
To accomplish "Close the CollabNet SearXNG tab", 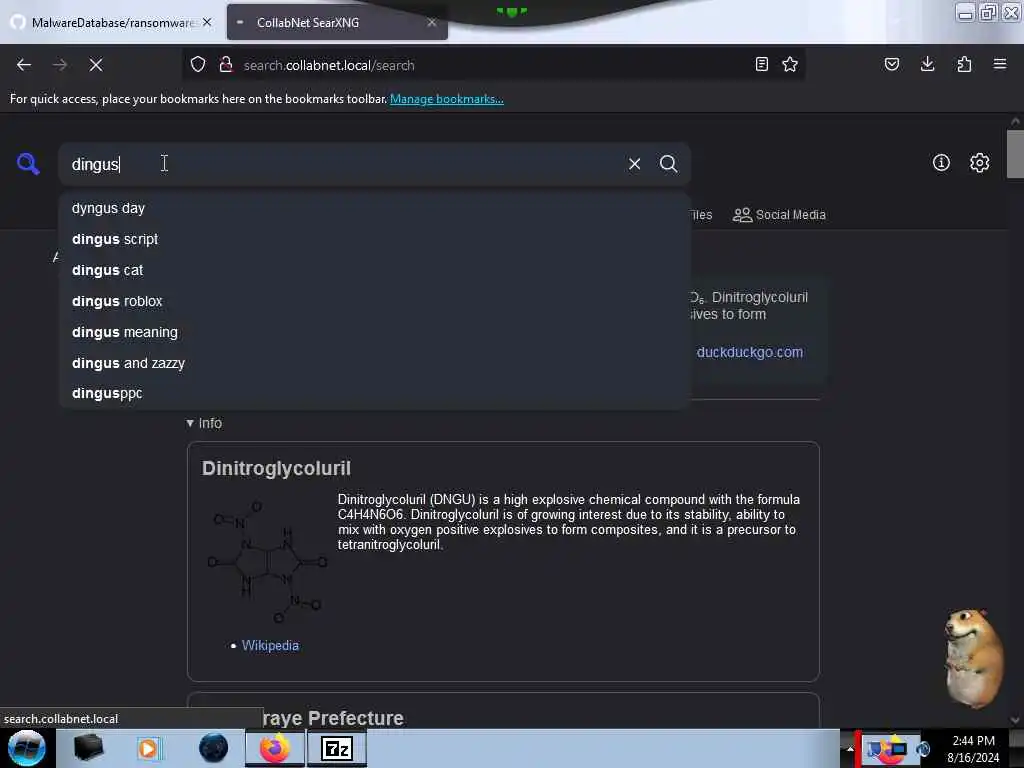I will (x=432, y=22).
